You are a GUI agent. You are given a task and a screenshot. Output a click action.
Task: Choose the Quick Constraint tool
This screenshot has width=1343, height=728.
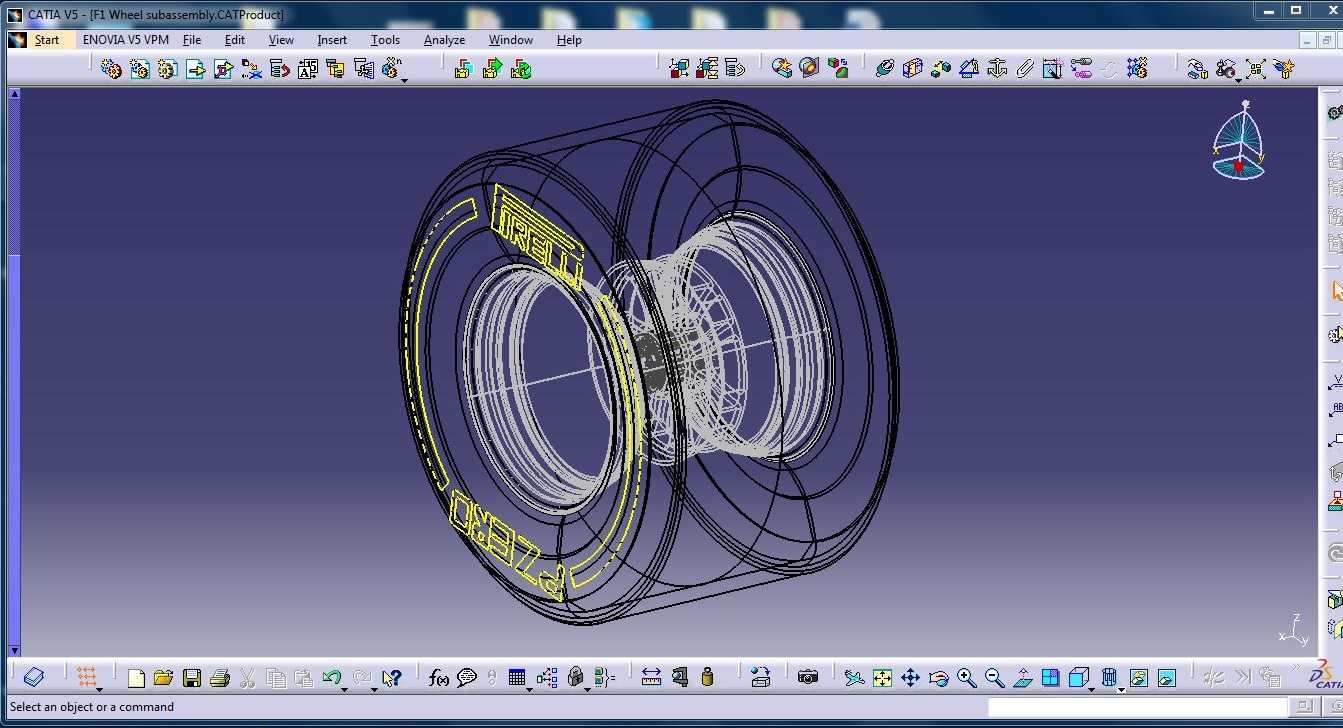[x=1052, y=68]
